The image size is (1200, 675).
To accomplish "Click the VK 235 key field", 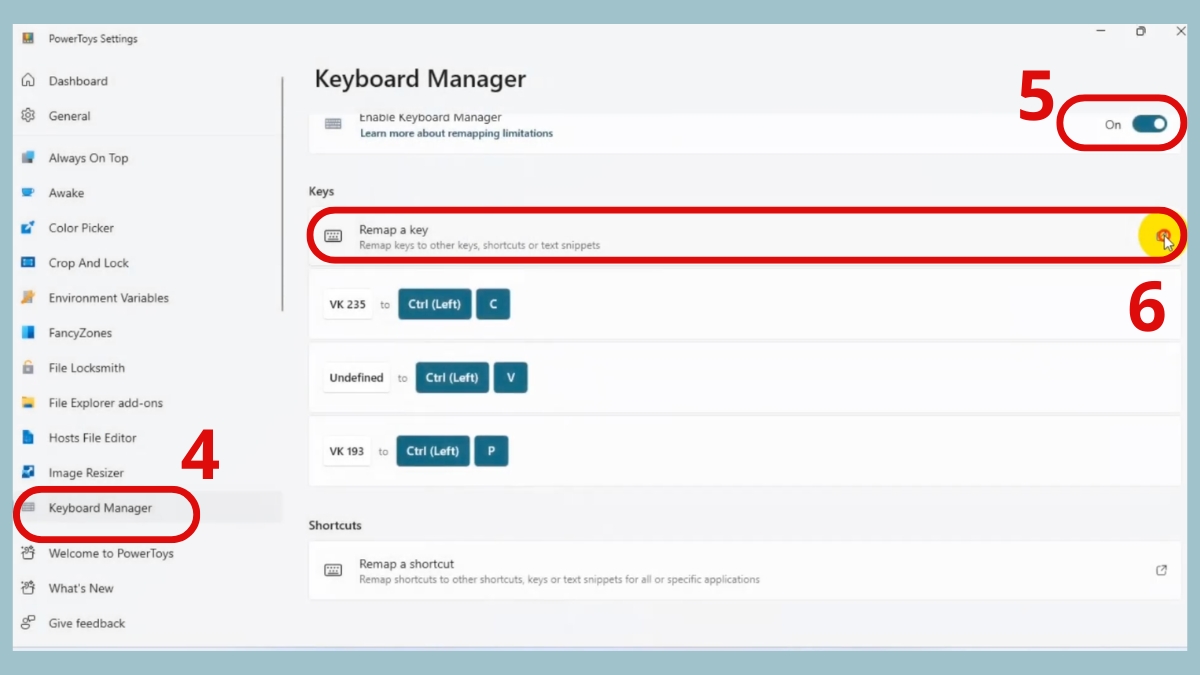I will pyautogui.click(x=347, y=304).
